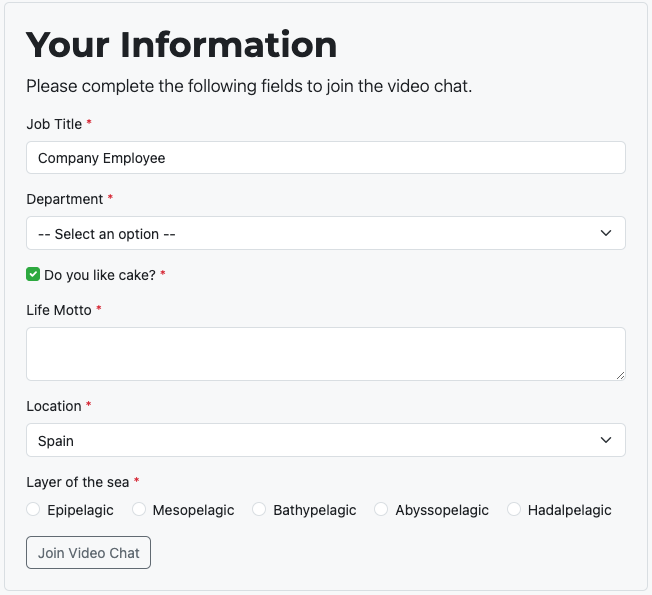Choose the Hadalpelagic radio button
This screenshot has height=595, width=652.
tap(514, 510)
